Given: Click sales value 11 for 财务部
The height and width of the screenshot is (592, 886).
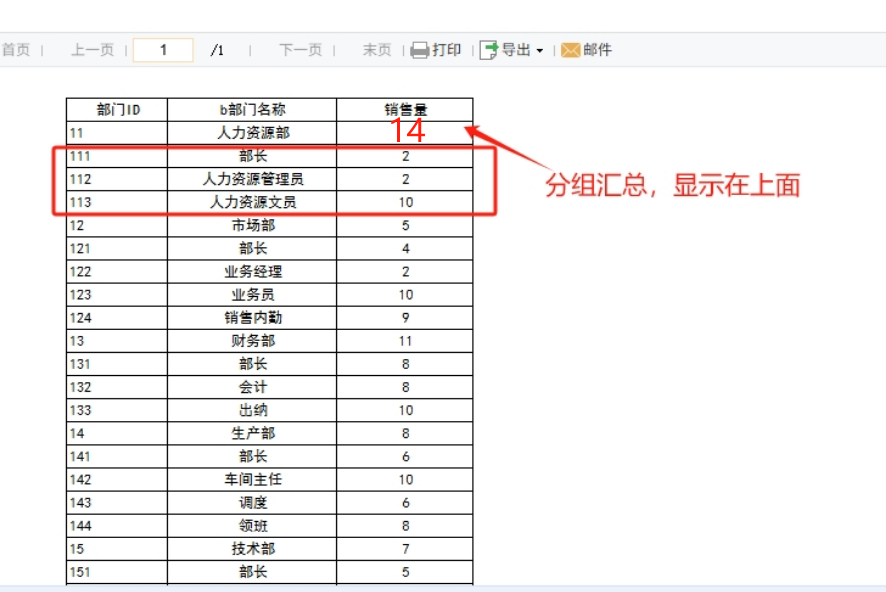Looking at the screenshot, I should tap(405, 341).
